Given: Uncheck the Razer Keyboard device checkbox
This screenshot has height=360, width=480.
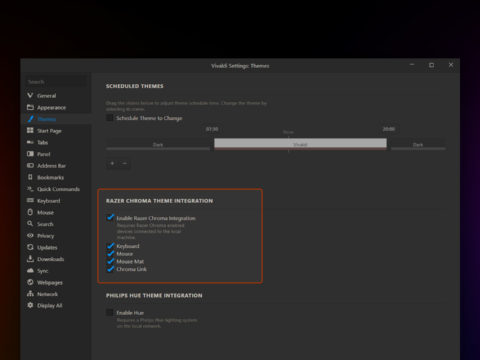Looking at the screenshot, I should click(x=110, y=246).
